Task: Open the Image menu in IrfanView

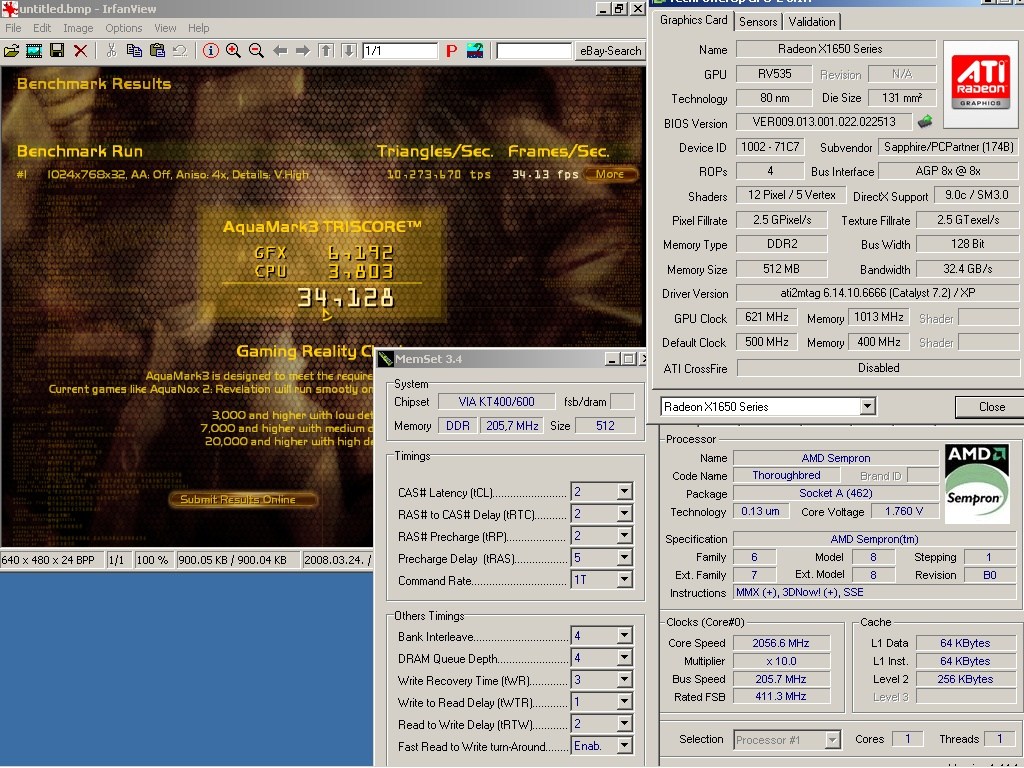Action: coord(78,28)
